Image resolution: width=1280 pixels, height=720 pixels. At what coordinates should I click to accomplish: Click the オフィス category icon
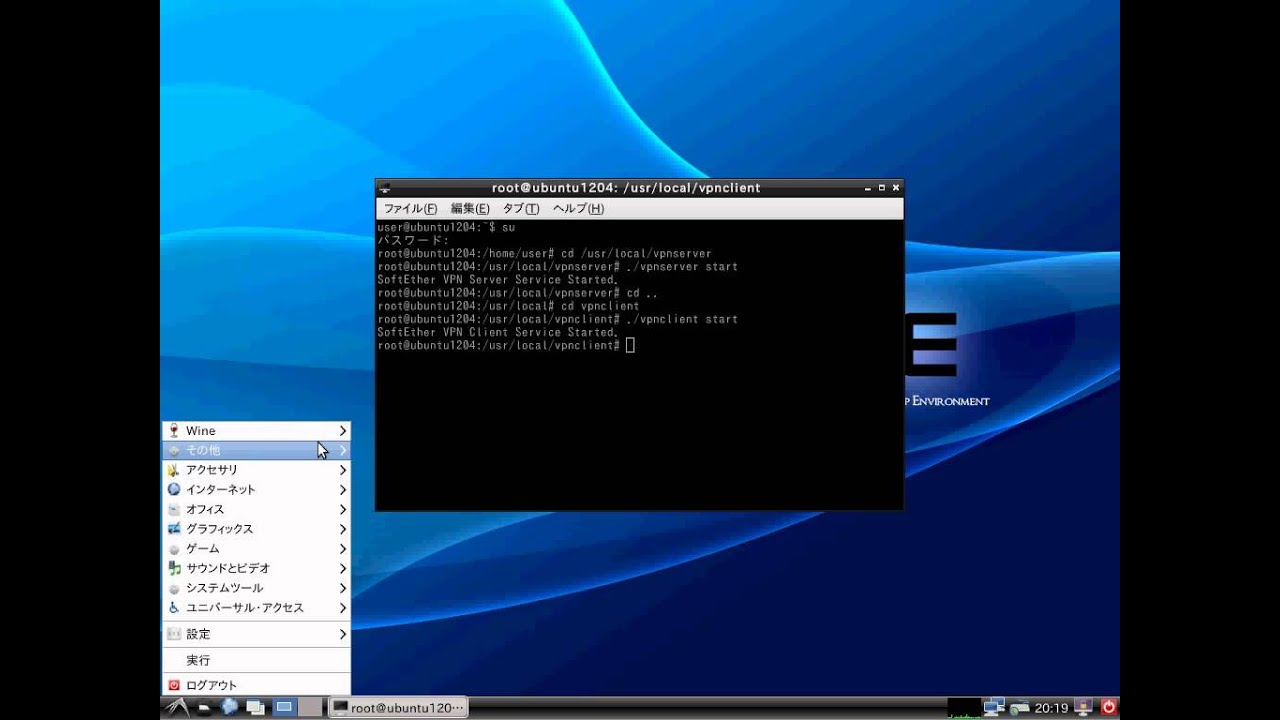[174, 509]
